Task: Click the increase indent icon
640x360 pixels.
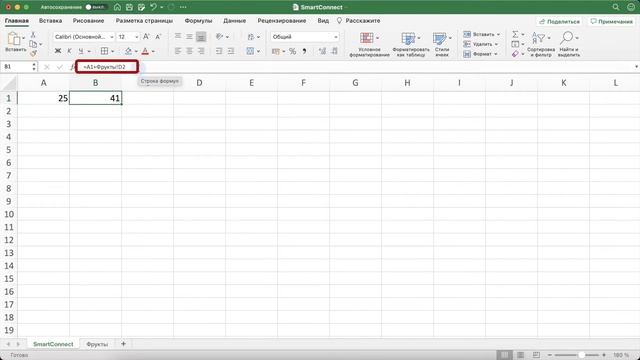Action: tap(231, 51)
